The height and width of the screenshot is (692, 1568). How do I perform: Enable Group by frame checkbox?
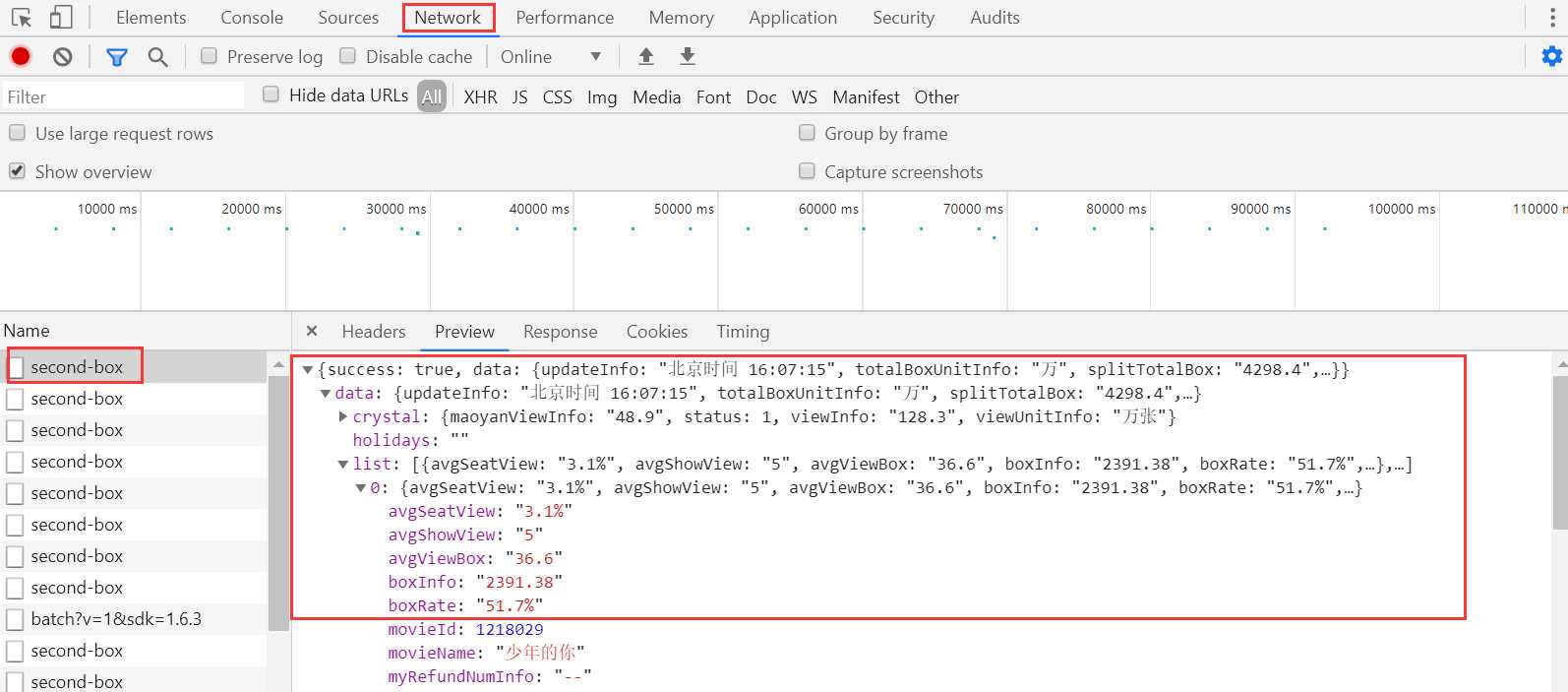(x=807, y=133)
